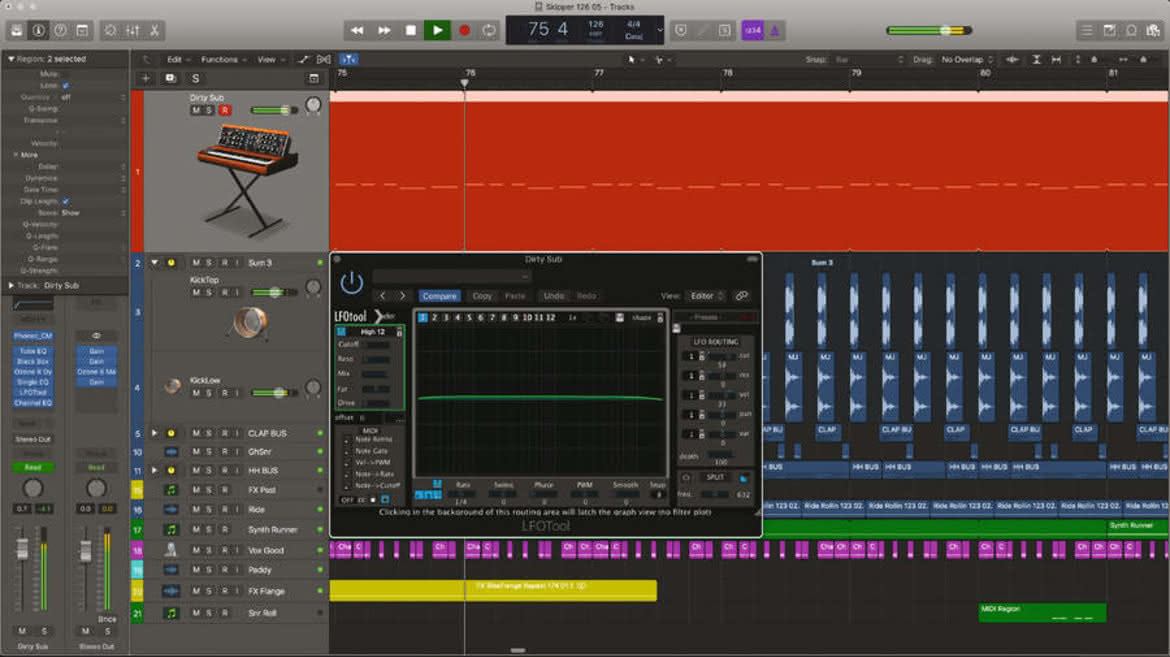This screenshot has width=1170, height=657.
Task: Open the Drag mode No Overlap dropdown
Action: (x=966, y=60)
